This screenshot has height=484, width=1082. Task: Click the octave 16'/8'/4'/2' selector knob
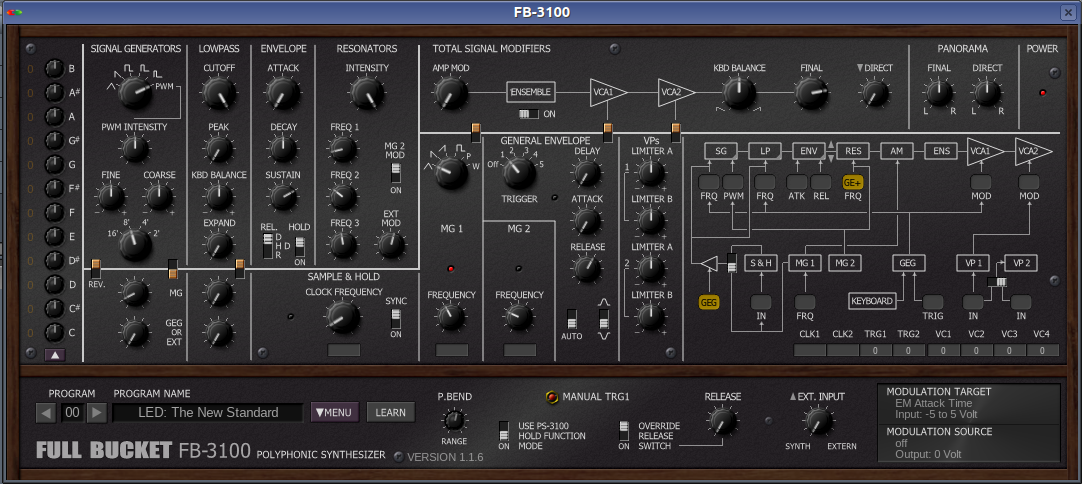click(x=135, y=244)
